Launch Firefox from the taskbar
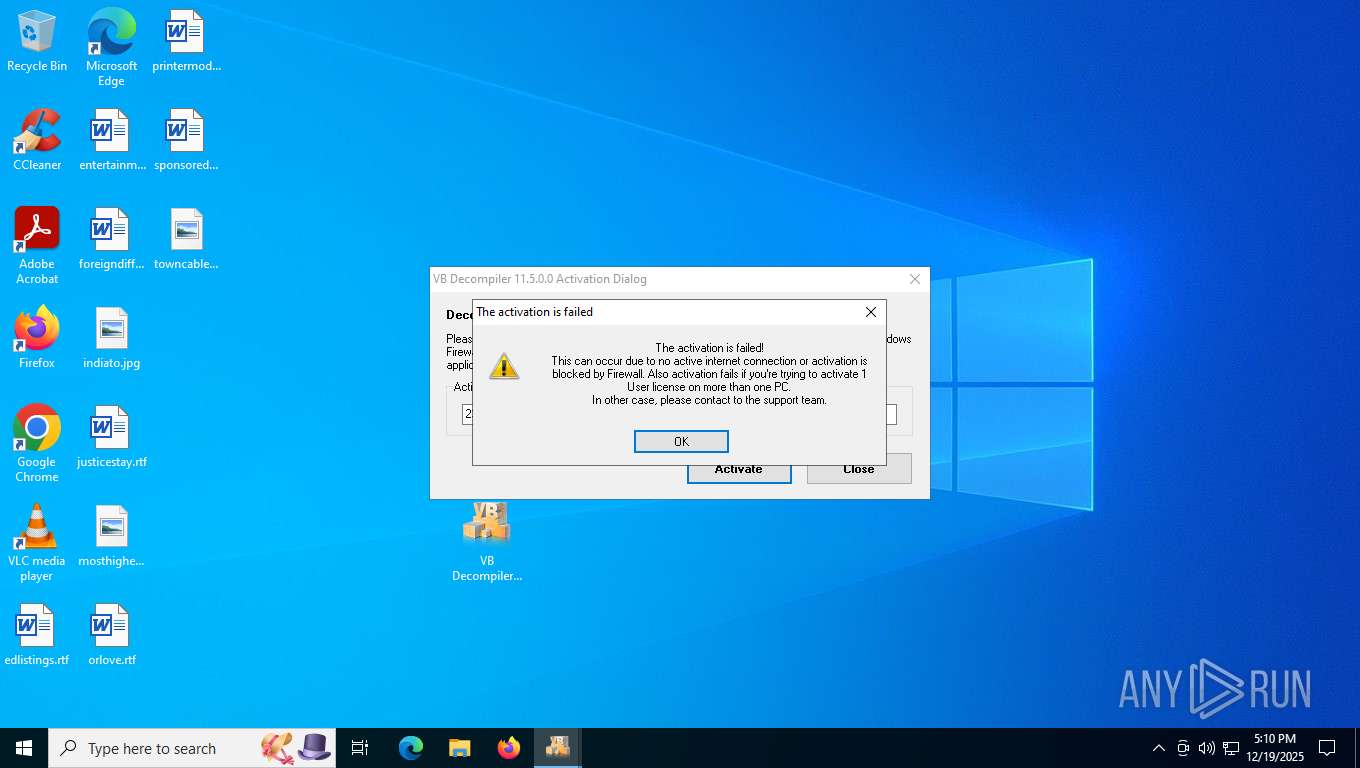The image size is (1360, 768). pyautogui.click(x=509, y=748)
